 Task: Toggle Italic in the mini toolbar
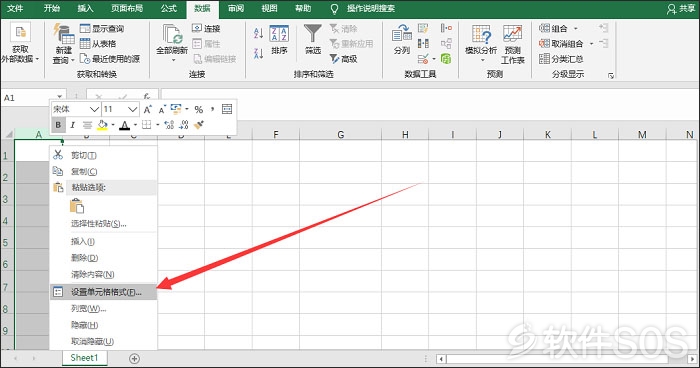point(72,125)
